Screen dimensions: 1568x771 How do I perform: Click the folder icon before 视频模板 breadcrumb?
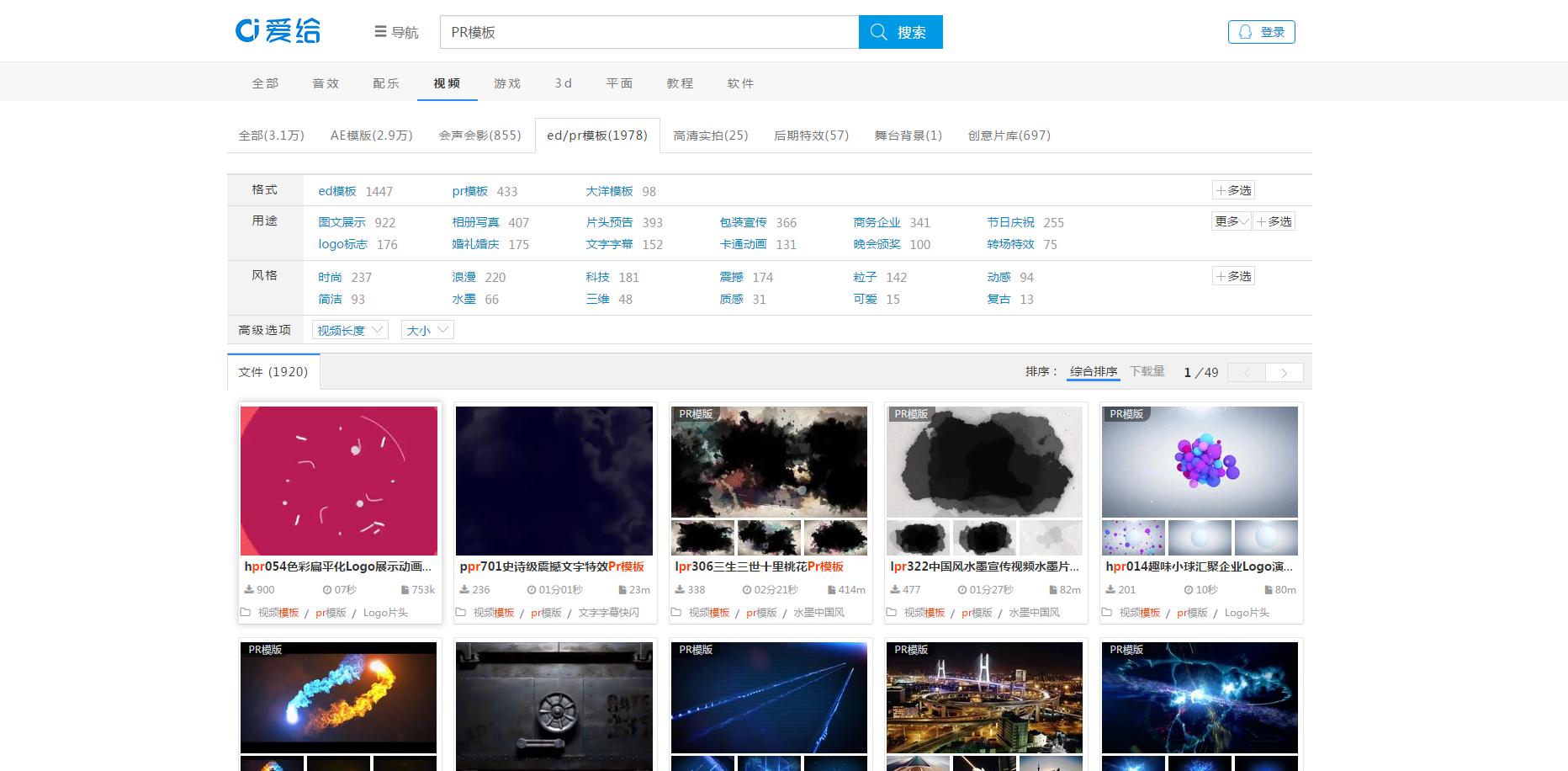pos(245,614)
